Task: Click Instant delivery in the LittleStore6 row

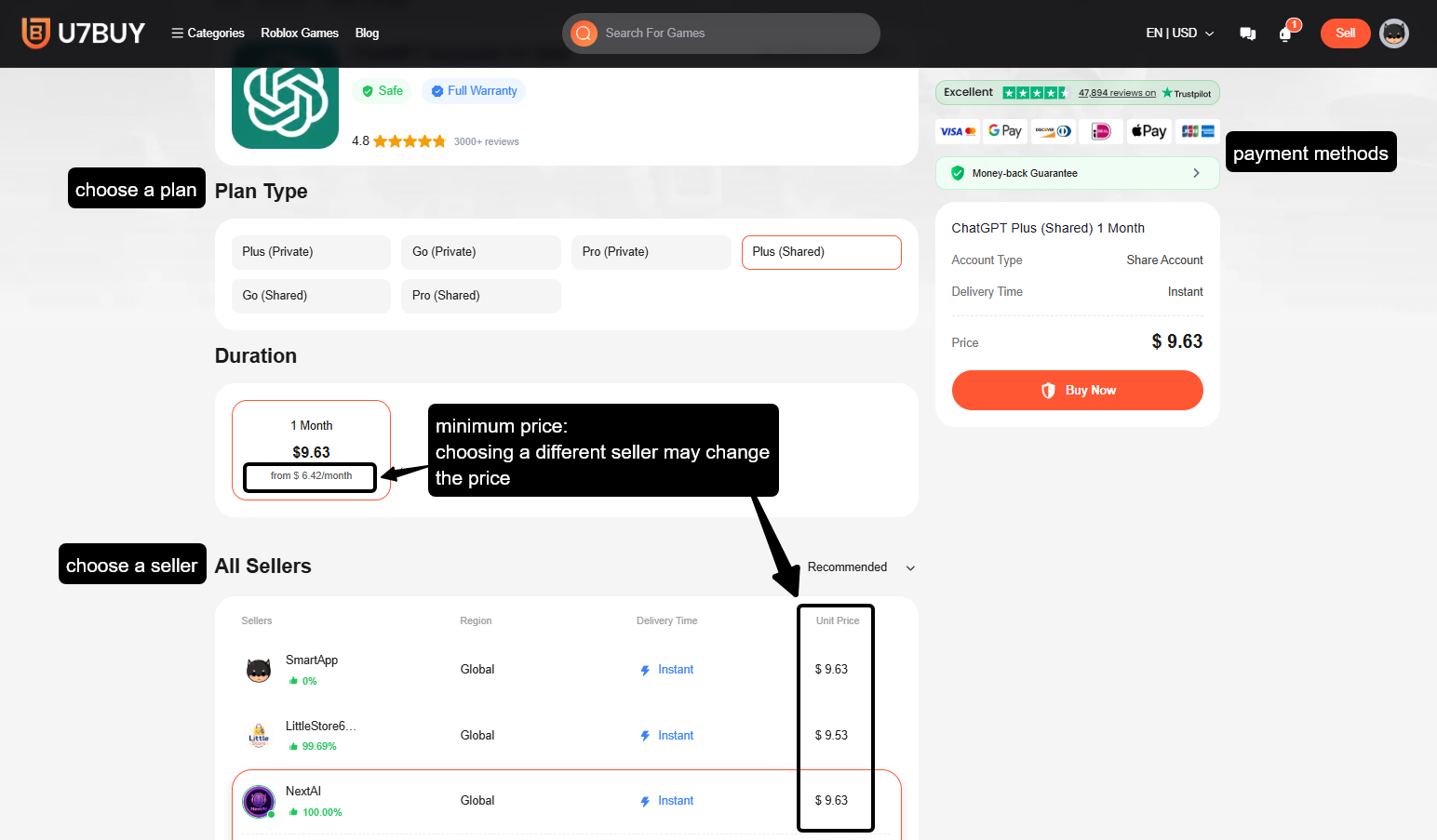Action: pos(666,736)
